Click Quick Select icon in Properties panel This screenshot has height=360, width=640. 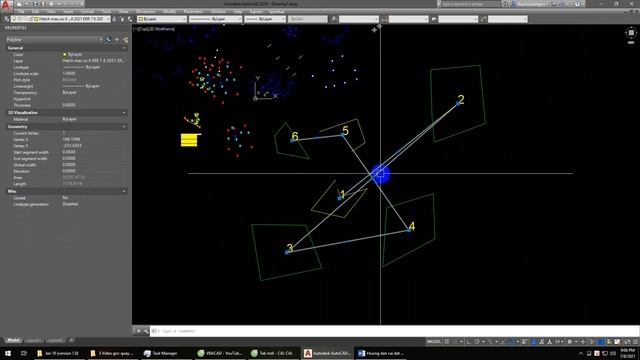click(125, 40)
